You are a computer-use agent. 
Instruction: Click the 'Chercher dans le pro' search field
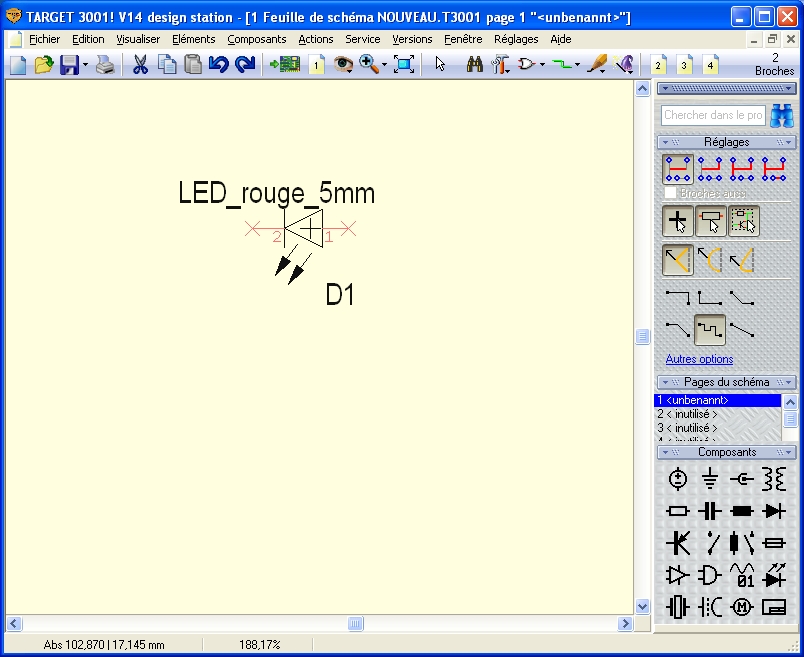tap(713, 115)
